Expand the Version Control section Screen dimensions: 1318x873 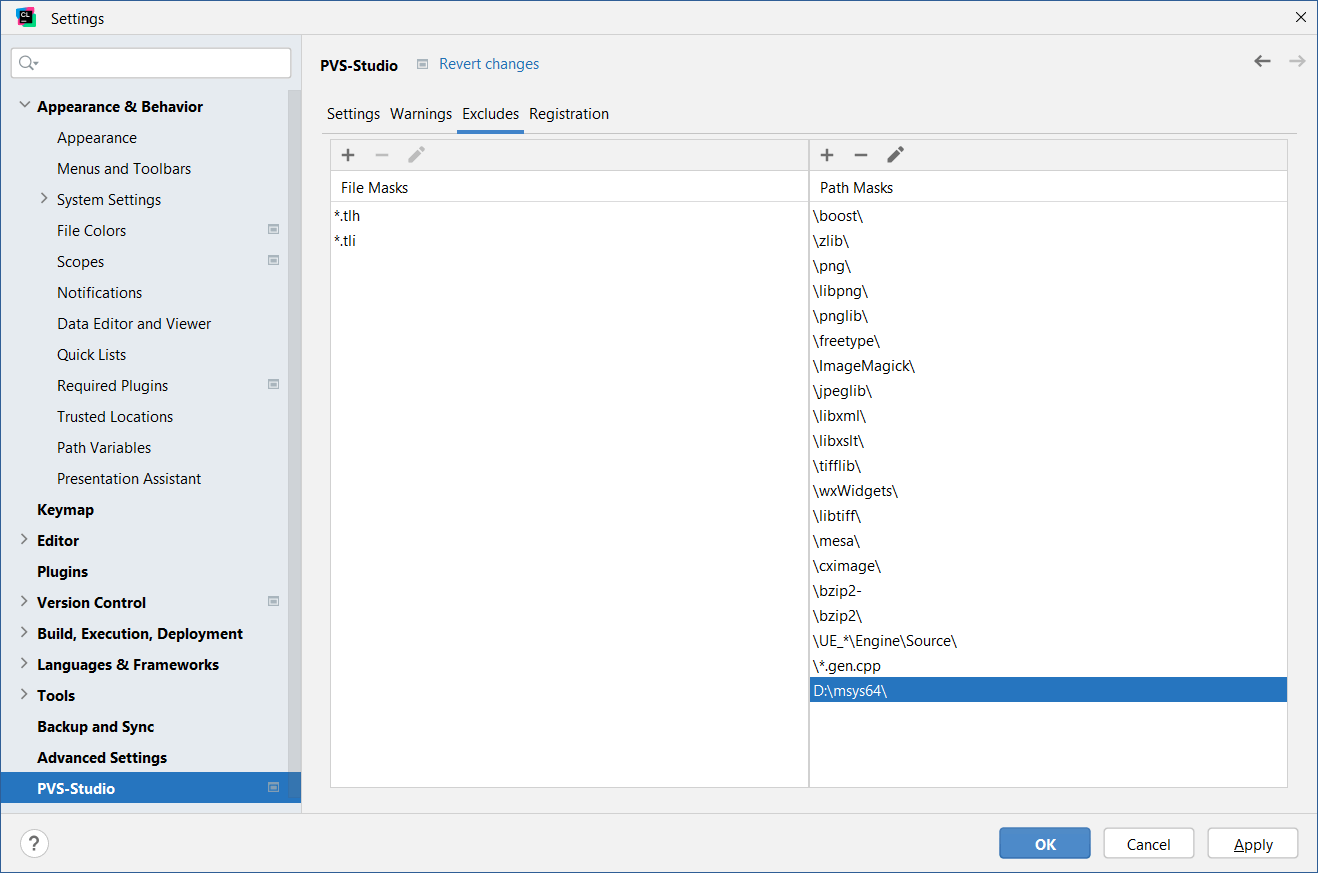click(x=24, y=602)
